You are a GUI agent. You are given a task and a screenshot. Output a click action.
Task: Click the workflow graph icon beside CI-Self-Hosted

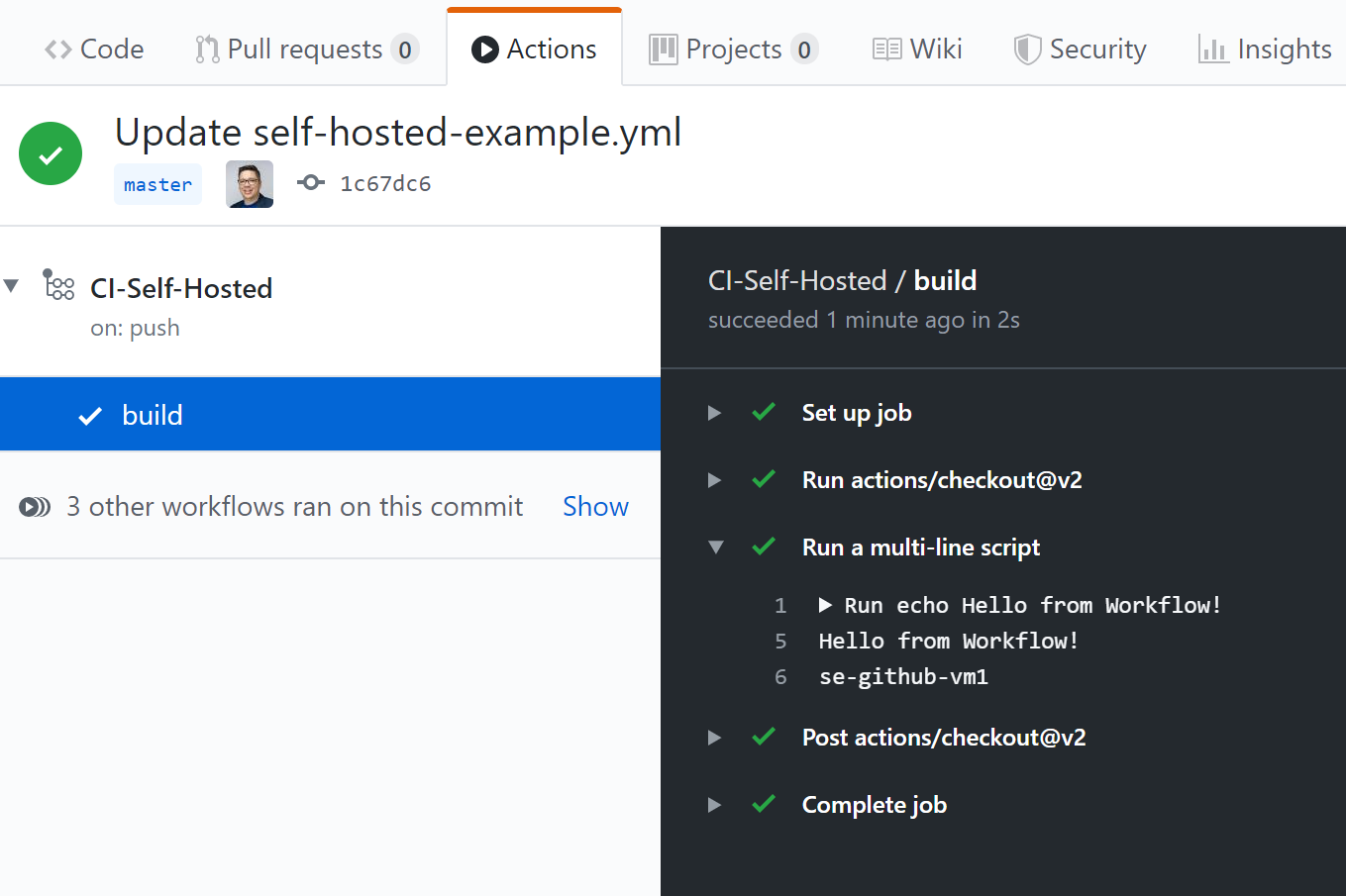point(58,285)
